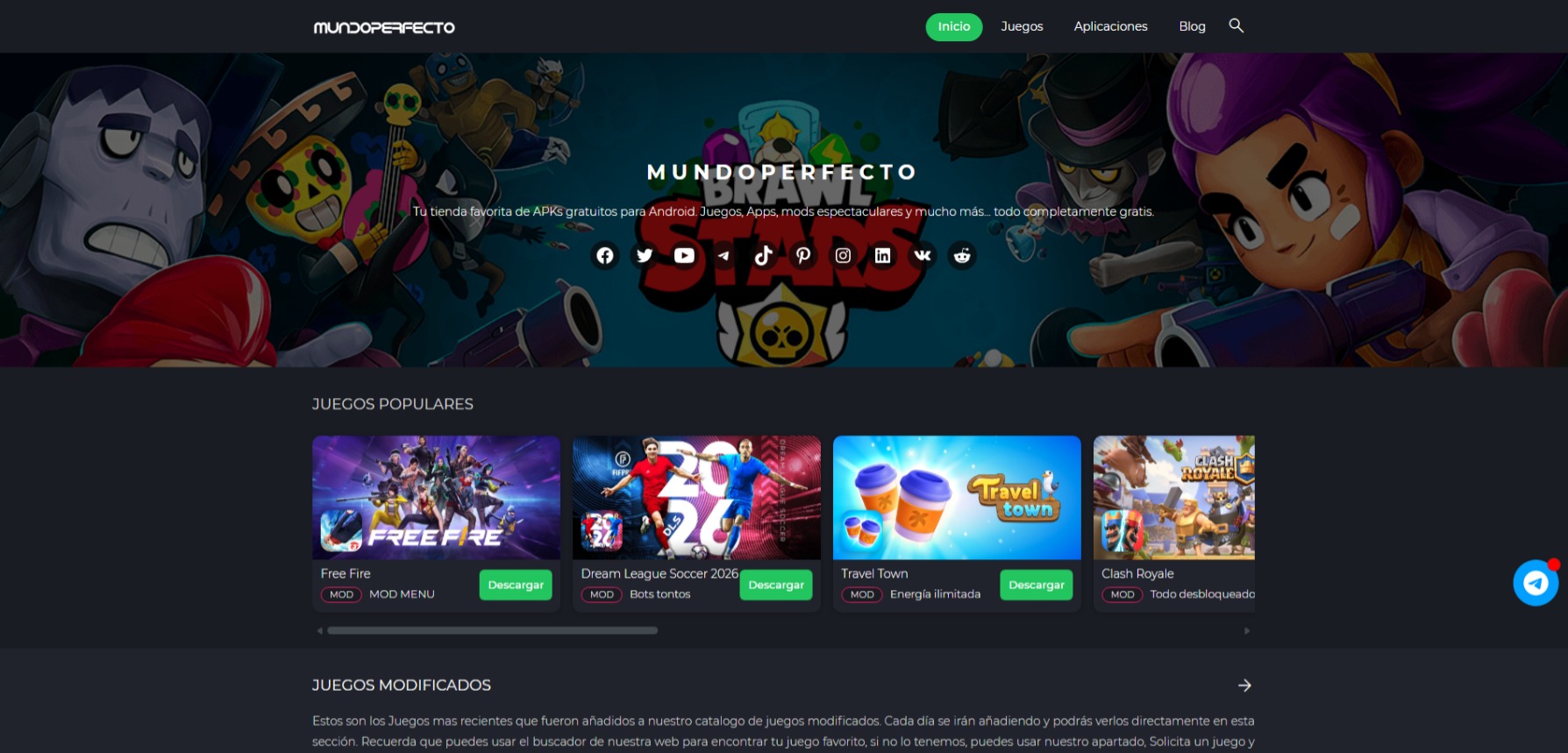Click Descargar button for Free Fire
Viewport: 1568px width, 753px height.
516,585
